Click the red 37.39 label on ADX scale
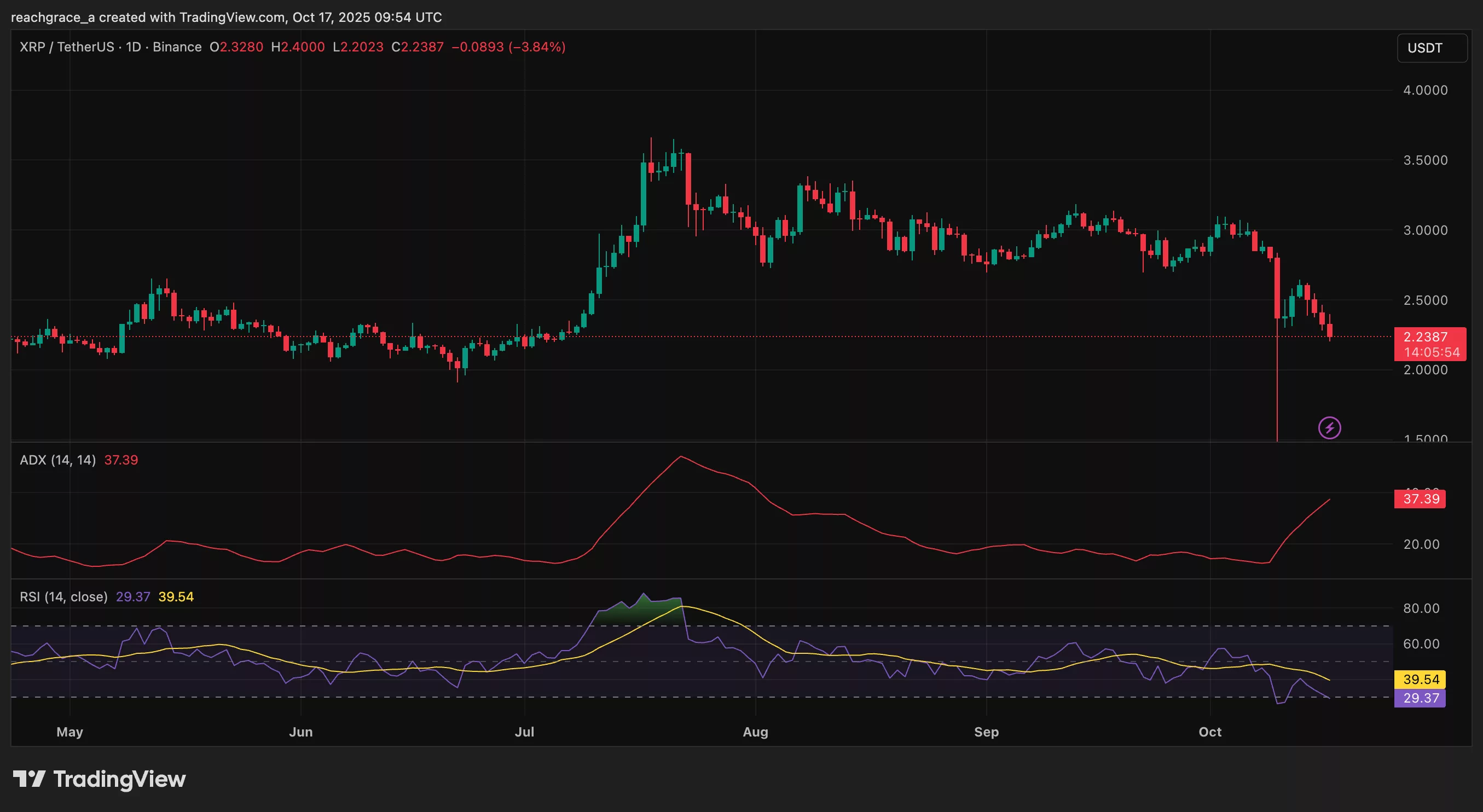1483x812 pixels. tap(1420, 499)
